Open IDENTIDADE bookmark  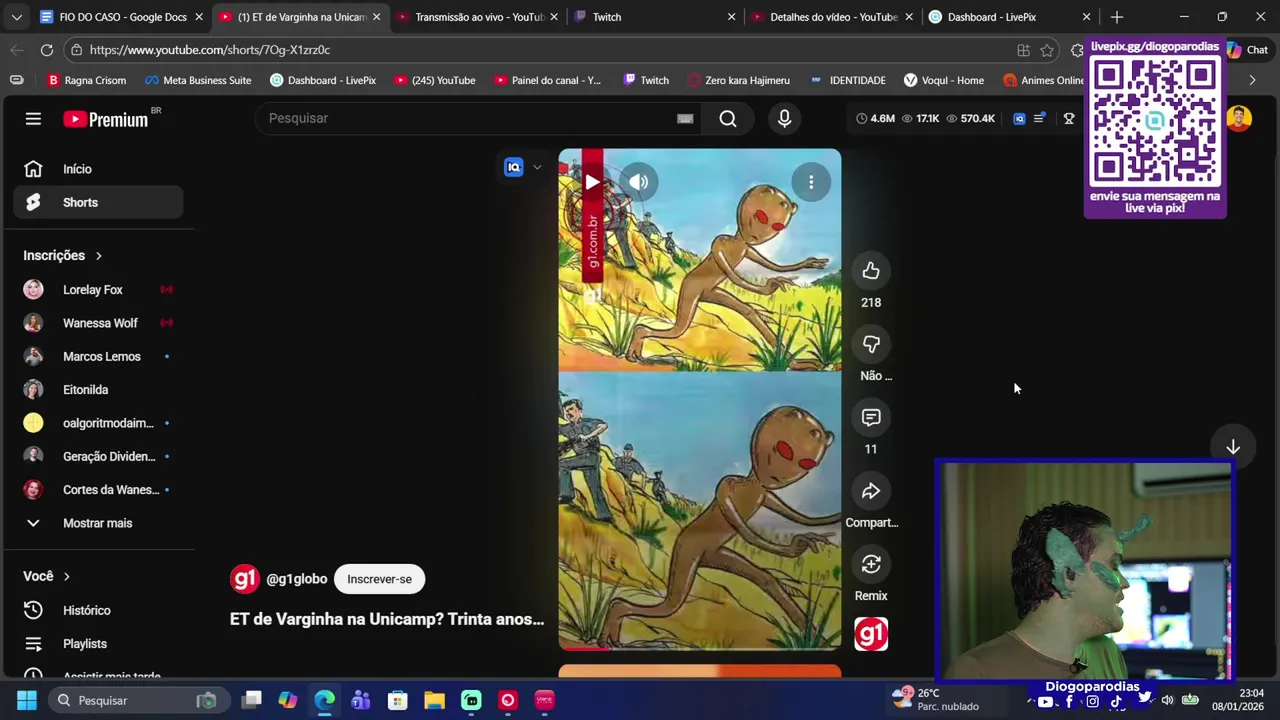[847, 80]
